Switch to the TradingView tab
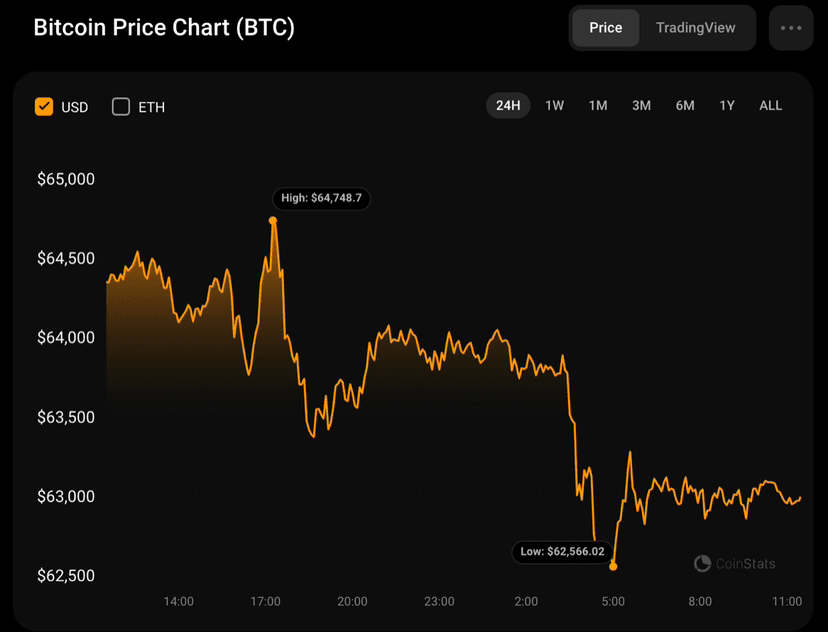 (695, 28)
